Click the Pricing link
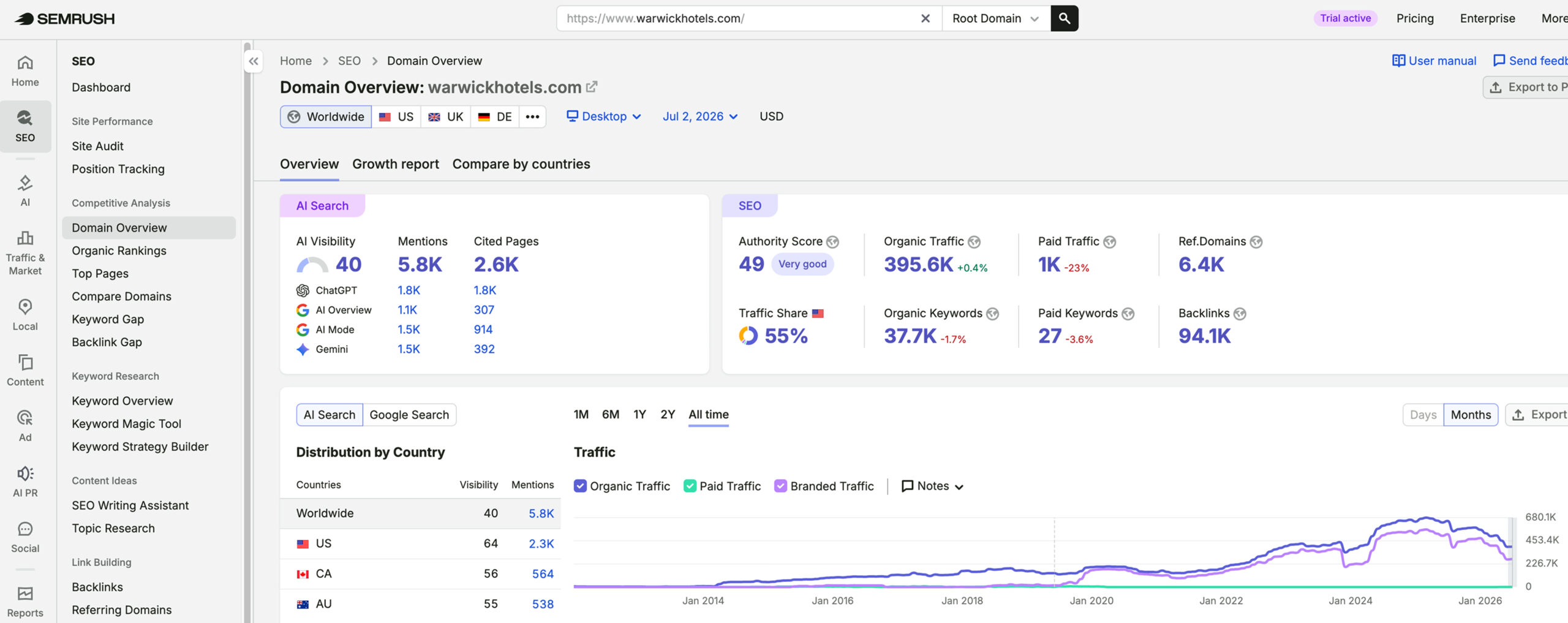Screen dimensions: 1568x623 1415,18
